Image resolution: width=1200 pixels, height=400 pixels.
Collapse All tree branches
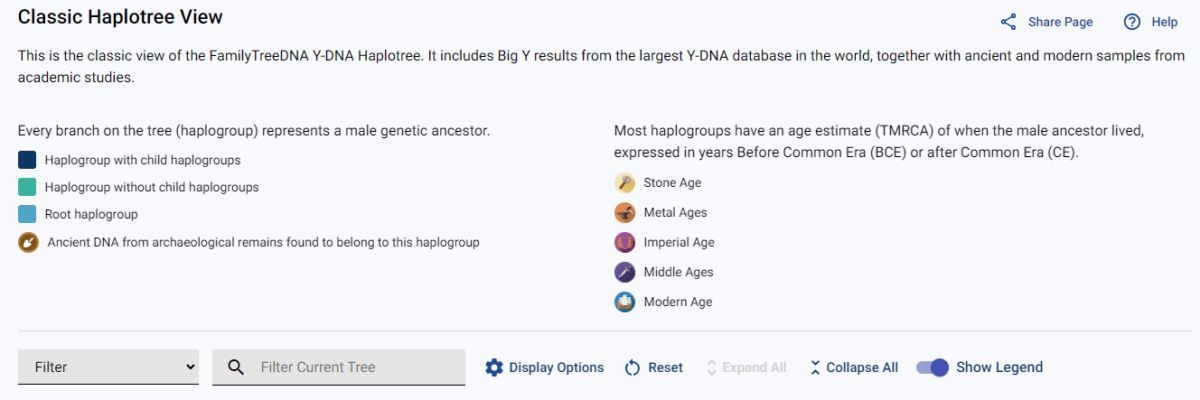[x=854, y=368]
